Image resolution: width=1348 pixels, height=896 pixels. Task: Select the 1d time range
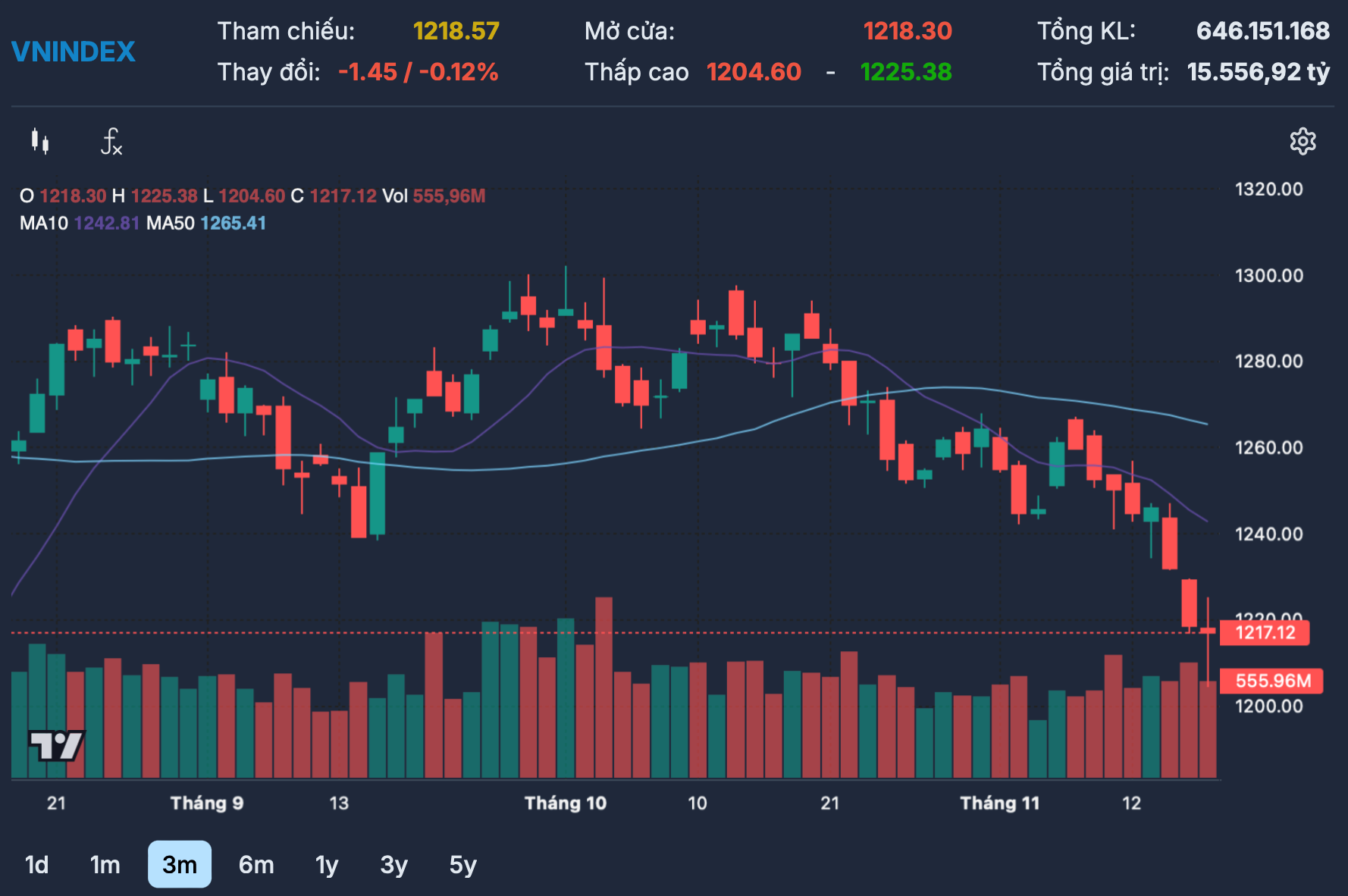click(36, 864)
